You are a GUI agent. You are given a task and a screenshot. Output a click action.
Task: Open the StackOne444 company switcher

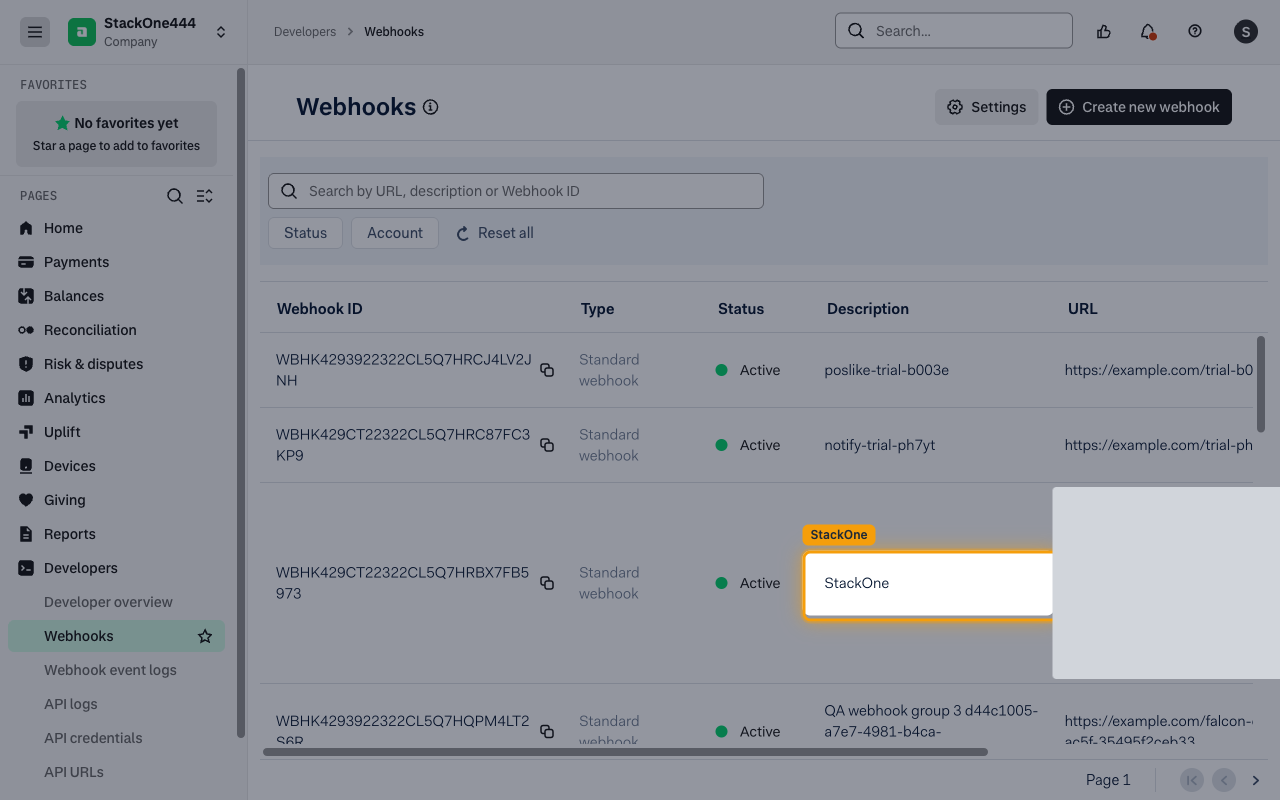148,32
